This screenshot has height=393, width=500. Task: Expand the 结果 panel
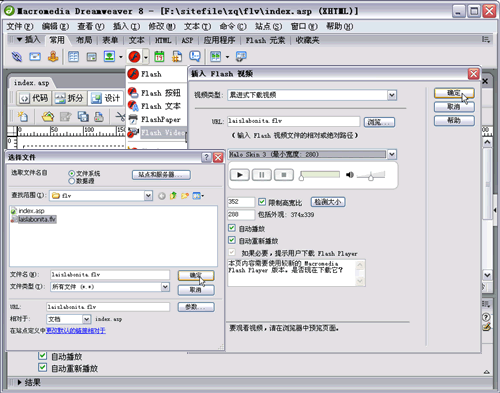click(x=19, y=382)
